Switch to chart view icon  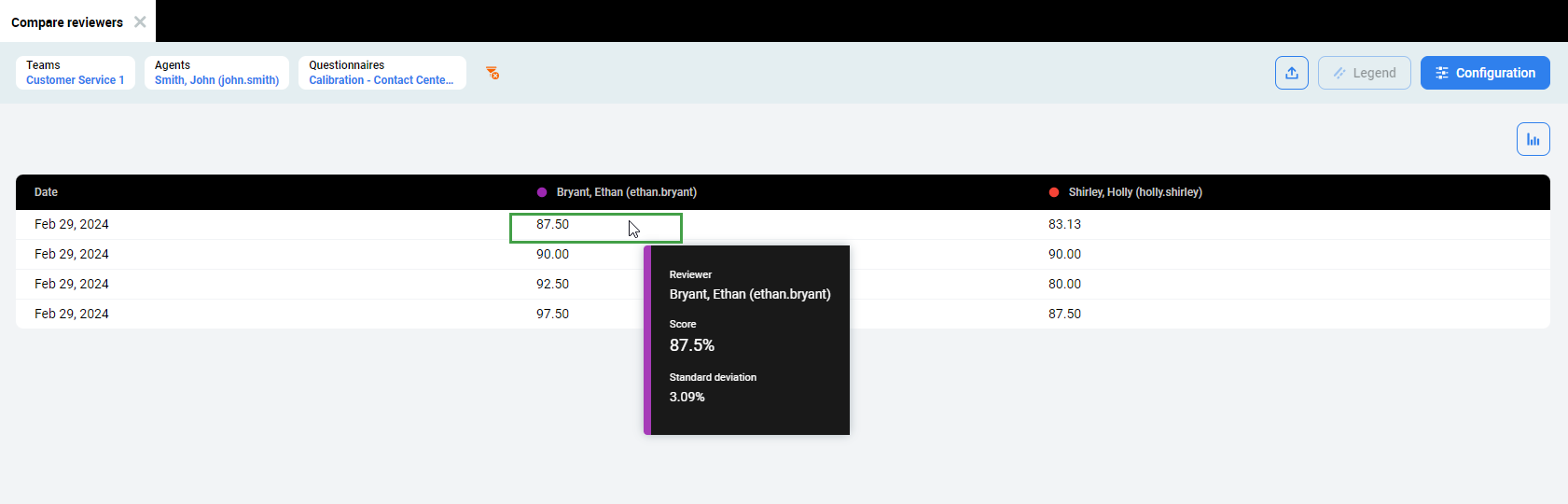[x=1533, y=139]
